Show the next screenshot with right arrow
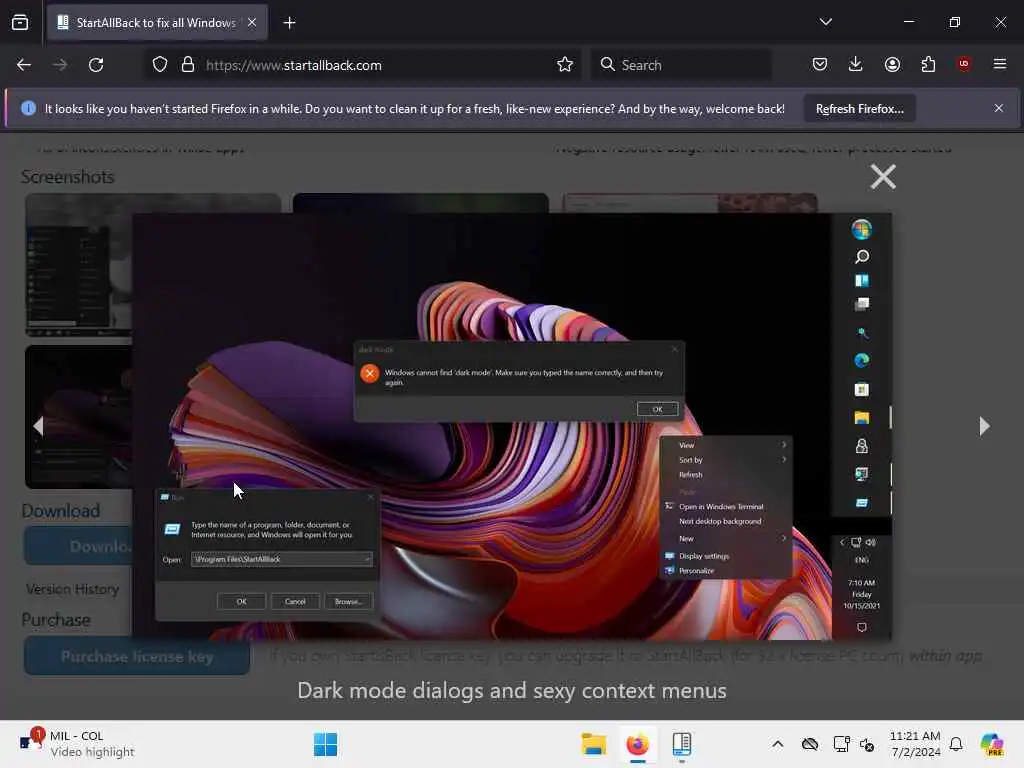This screenshot has height=768, width=1024. pos(984,426)
